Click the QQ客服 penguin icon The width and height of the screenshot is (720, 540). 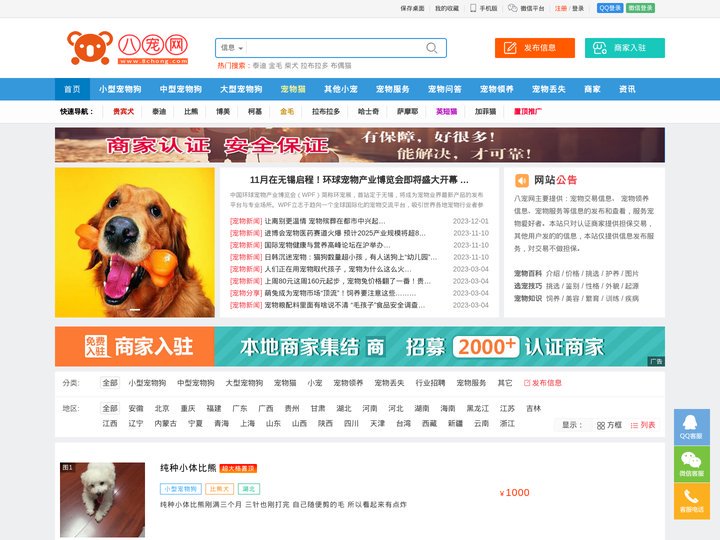[691, 422]
